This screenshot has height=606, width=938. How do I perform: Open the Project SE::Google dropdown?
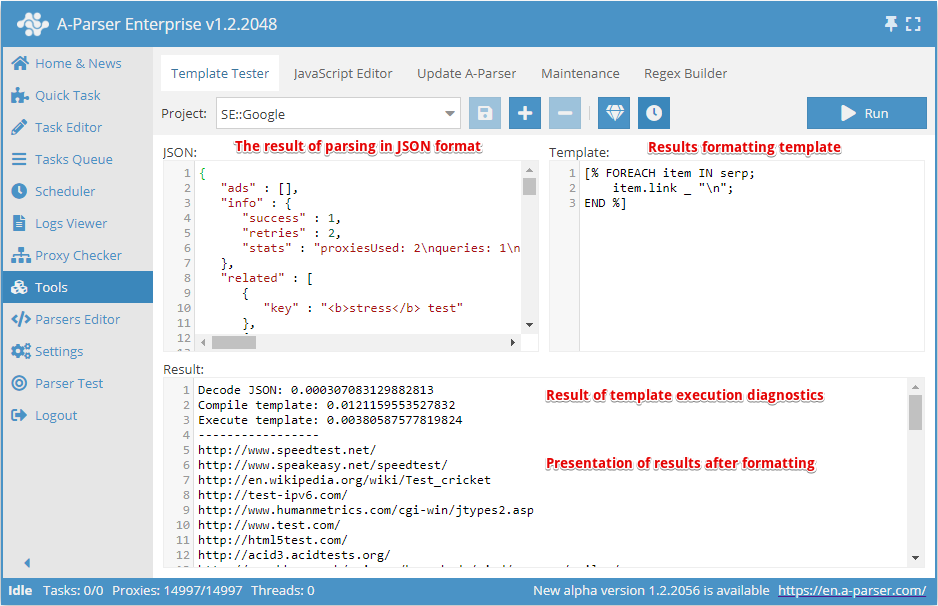coord(338,114)
